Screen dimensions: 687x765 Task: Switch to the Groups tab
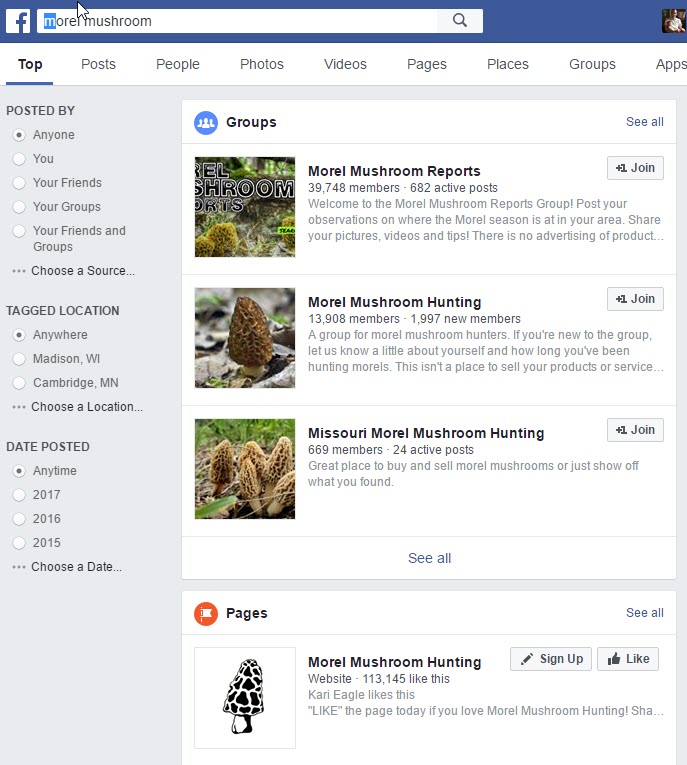click(592, 64)
